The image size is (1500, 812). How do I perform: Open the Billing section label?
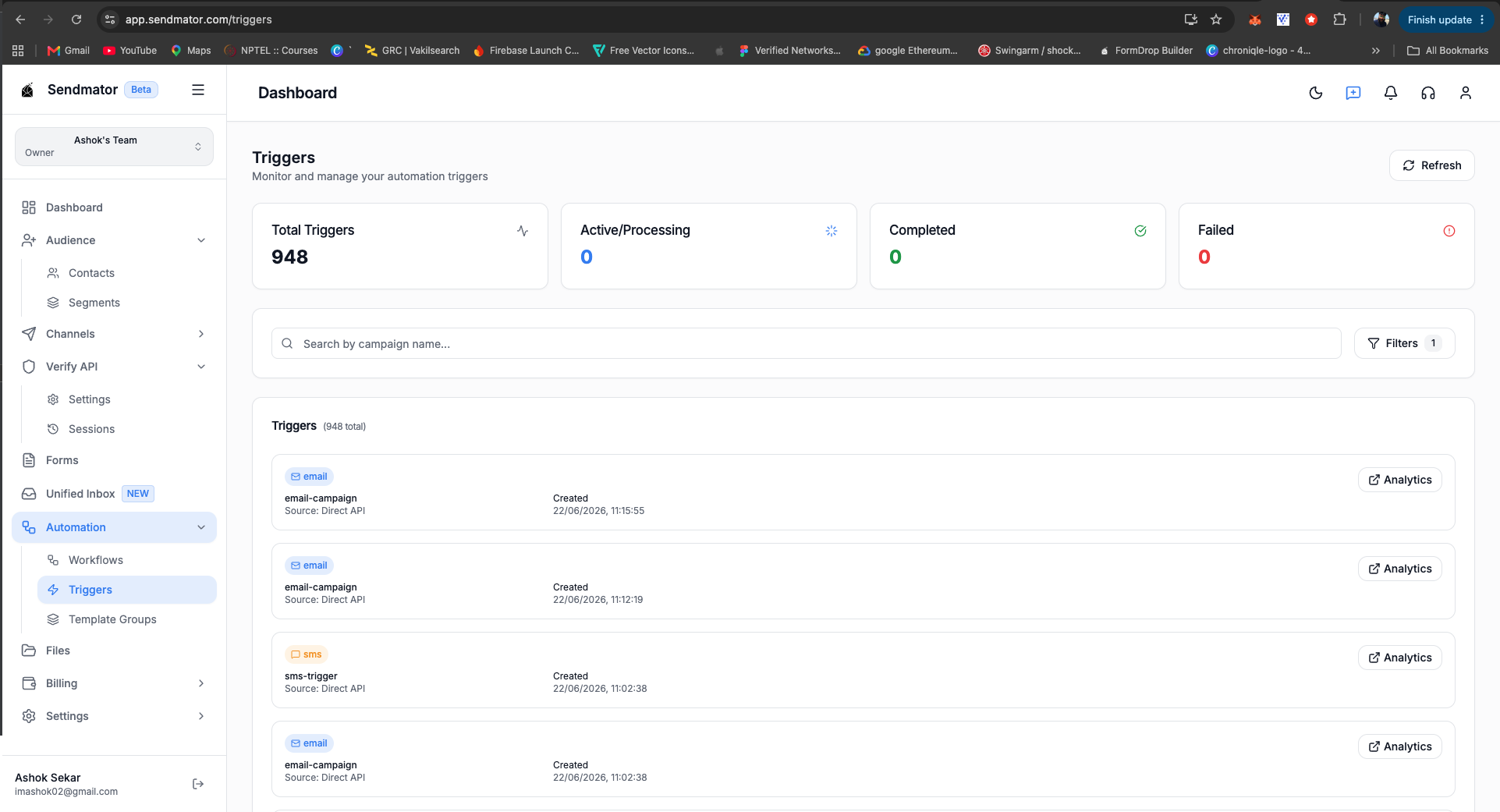[x=62, y=683]
